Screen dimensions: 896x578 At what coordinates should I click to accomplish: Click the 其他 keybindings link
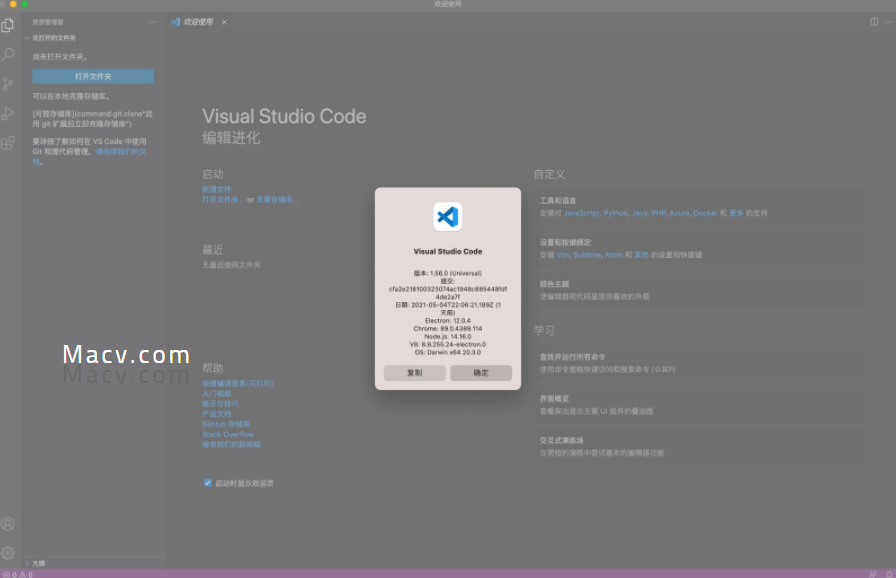(642, 255)
